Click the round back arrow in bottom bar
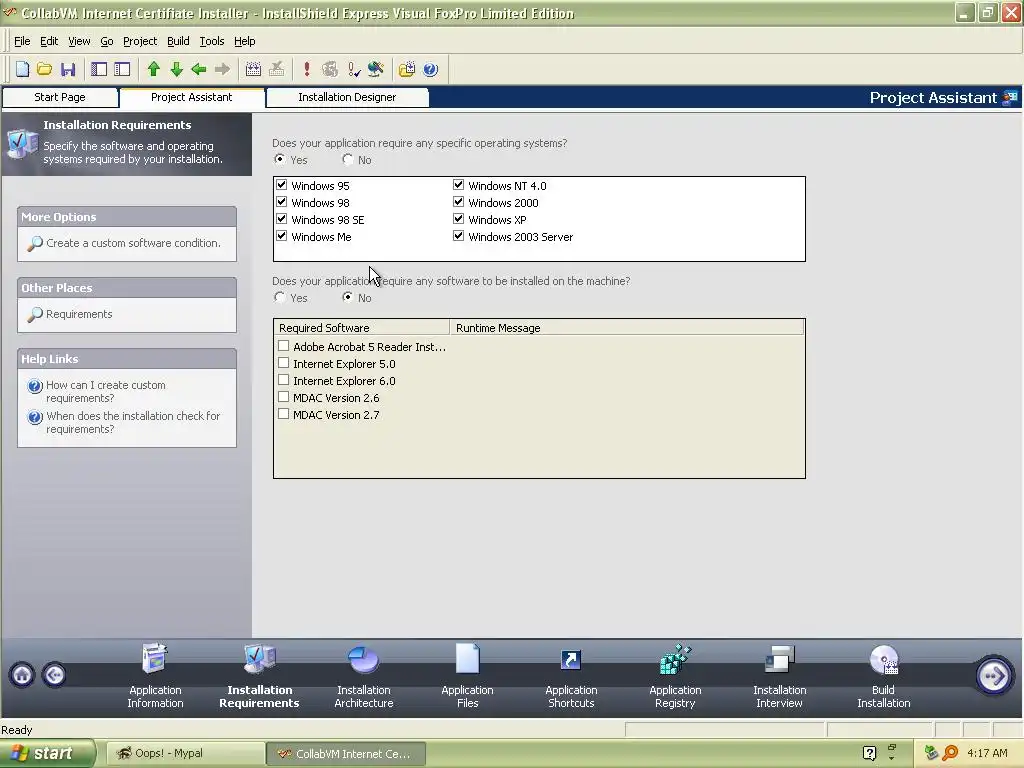 (x=54, y=675)
